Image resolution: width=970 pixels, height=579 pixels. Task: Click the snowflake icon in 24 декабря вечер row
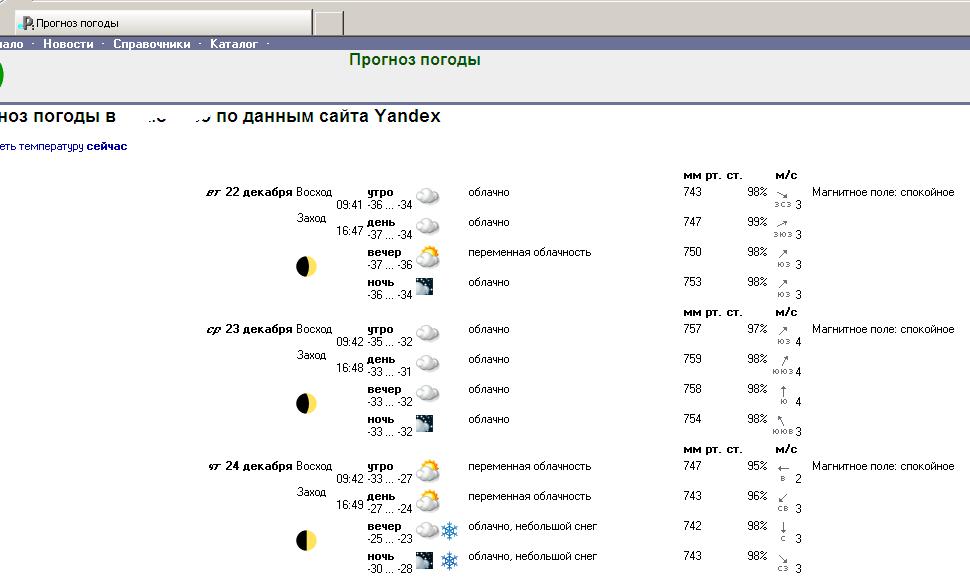click(x=450, y=530)
